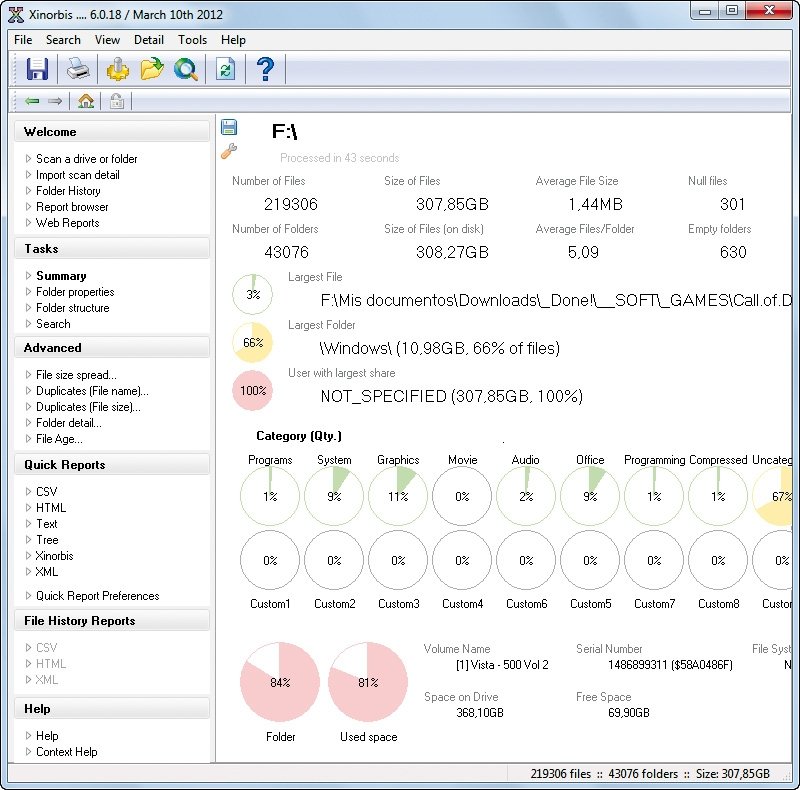
Task: Click the Office 9% category pie
Action: [590, 496]
